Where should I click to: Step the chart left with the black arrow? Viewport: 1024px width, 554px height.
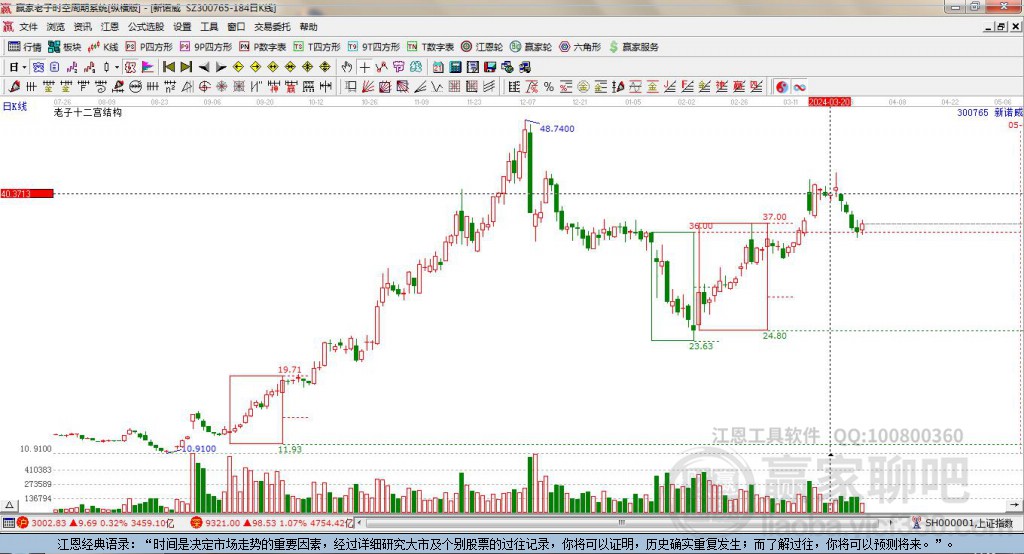pos(204,67)
